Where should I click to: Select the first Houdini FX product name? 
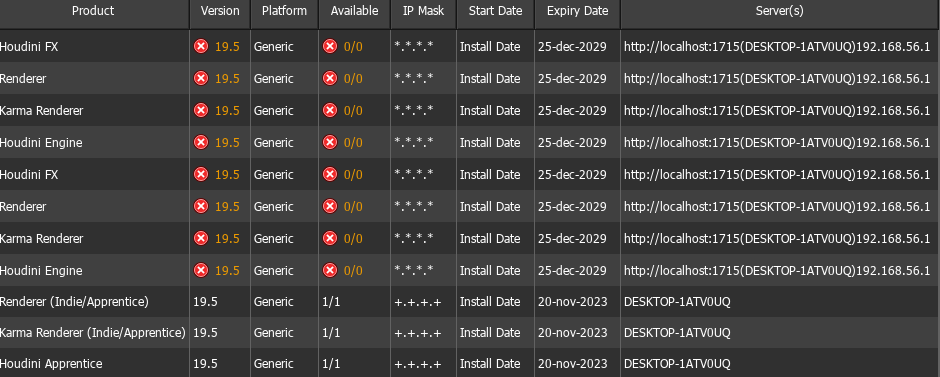click(29, 46)
